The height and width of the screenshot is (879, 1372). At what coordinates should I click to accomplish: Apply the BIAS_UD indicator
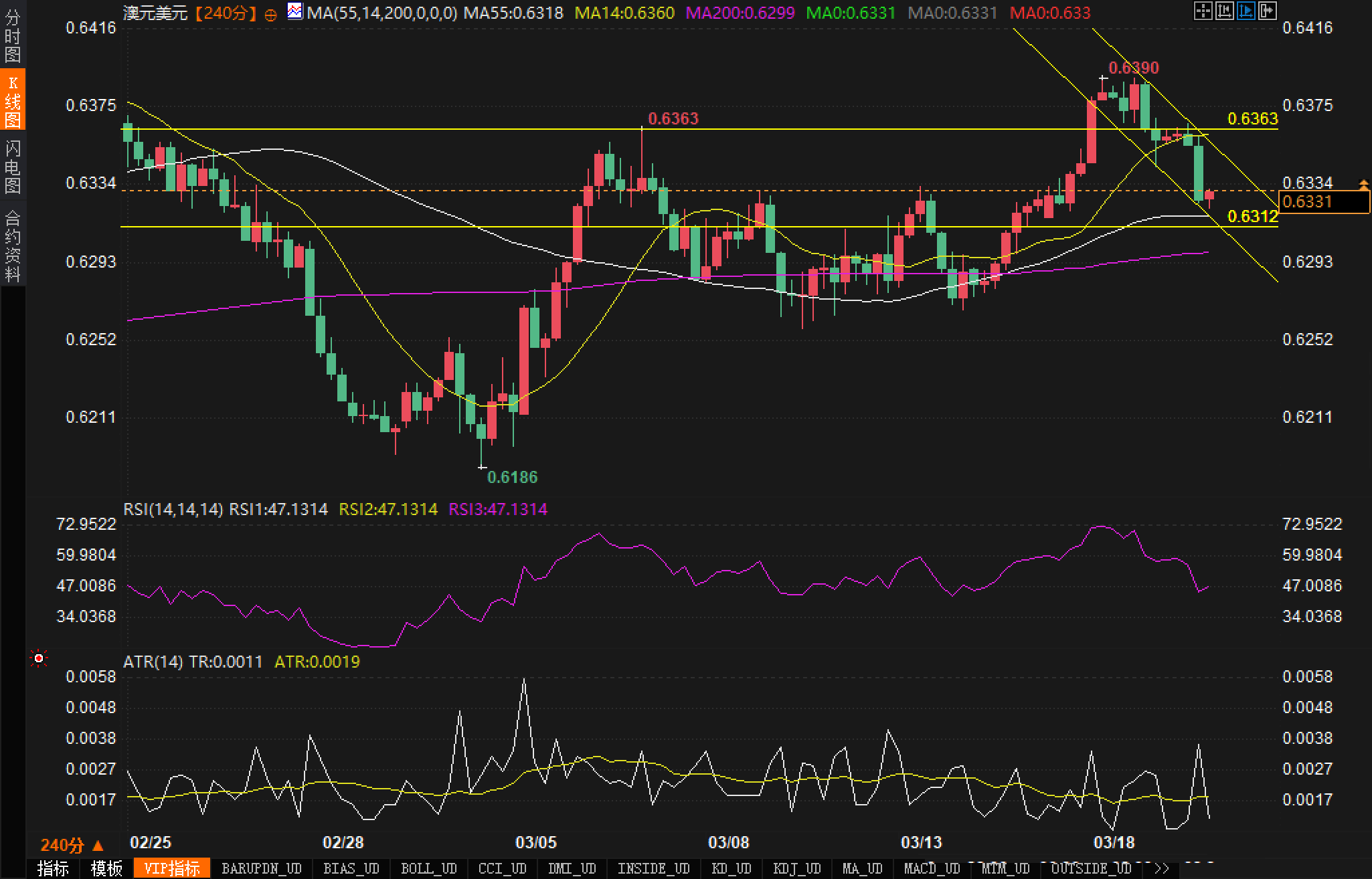coord(351,868)
